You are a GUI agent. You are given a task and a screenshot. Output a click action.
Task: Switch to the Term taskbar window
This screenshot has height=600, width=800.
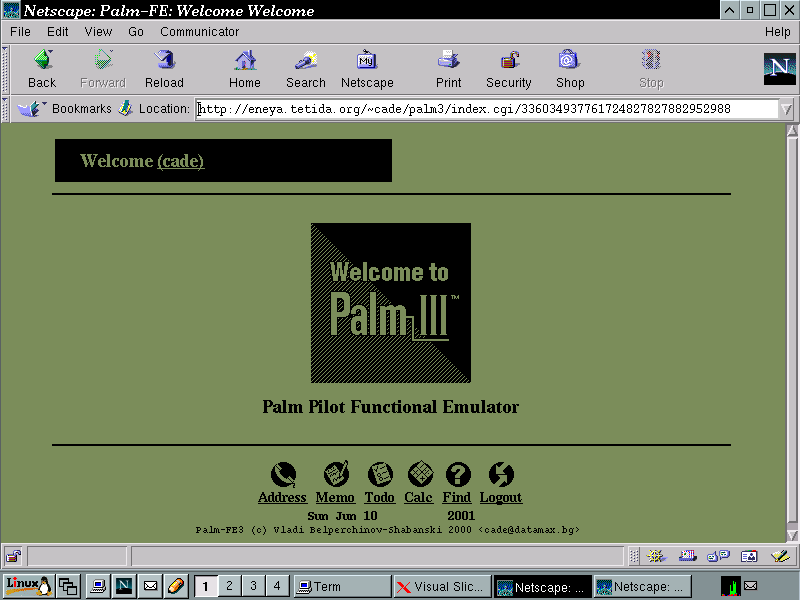342,587
